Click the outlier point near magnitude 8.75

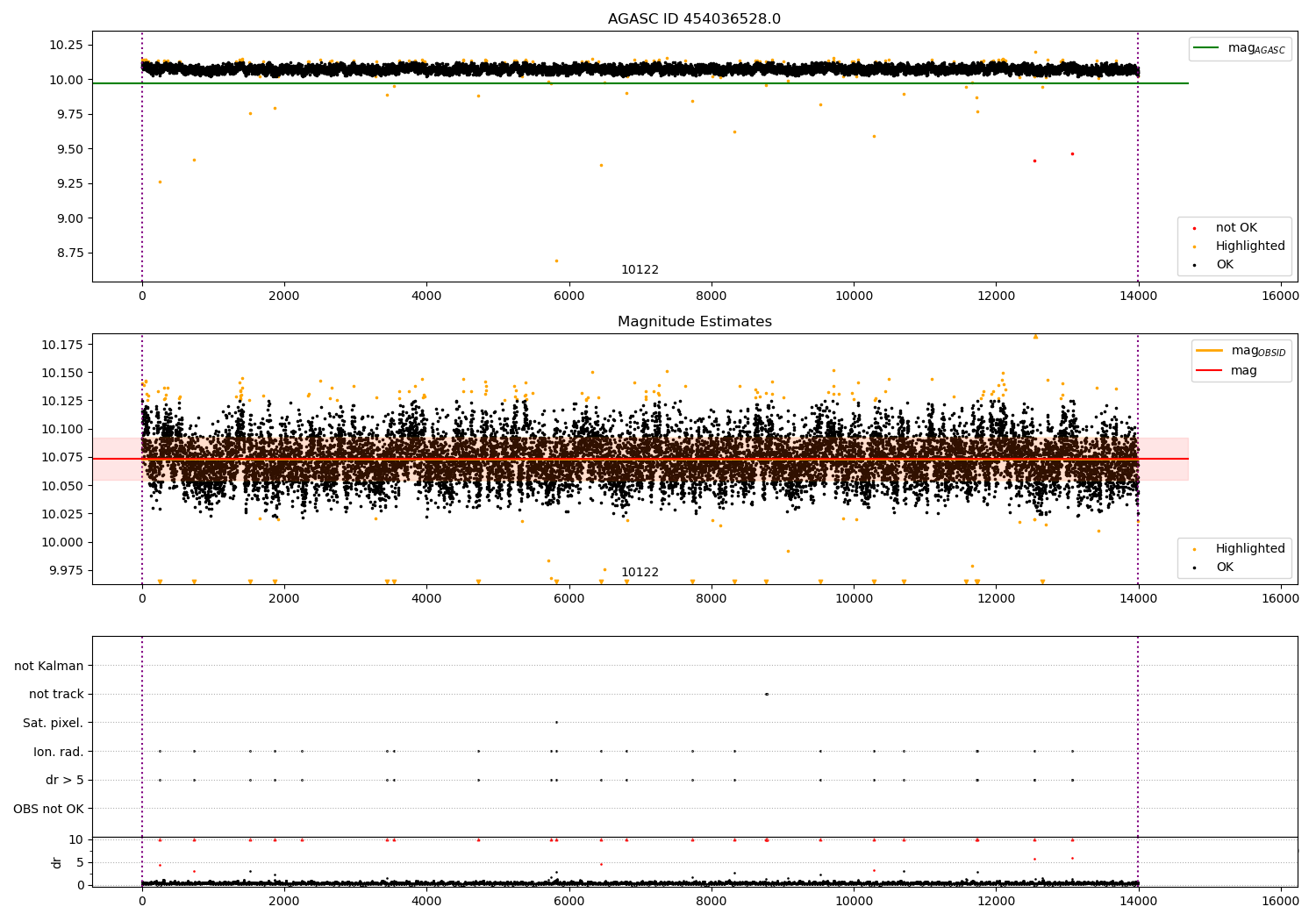[x=556, y=261]
